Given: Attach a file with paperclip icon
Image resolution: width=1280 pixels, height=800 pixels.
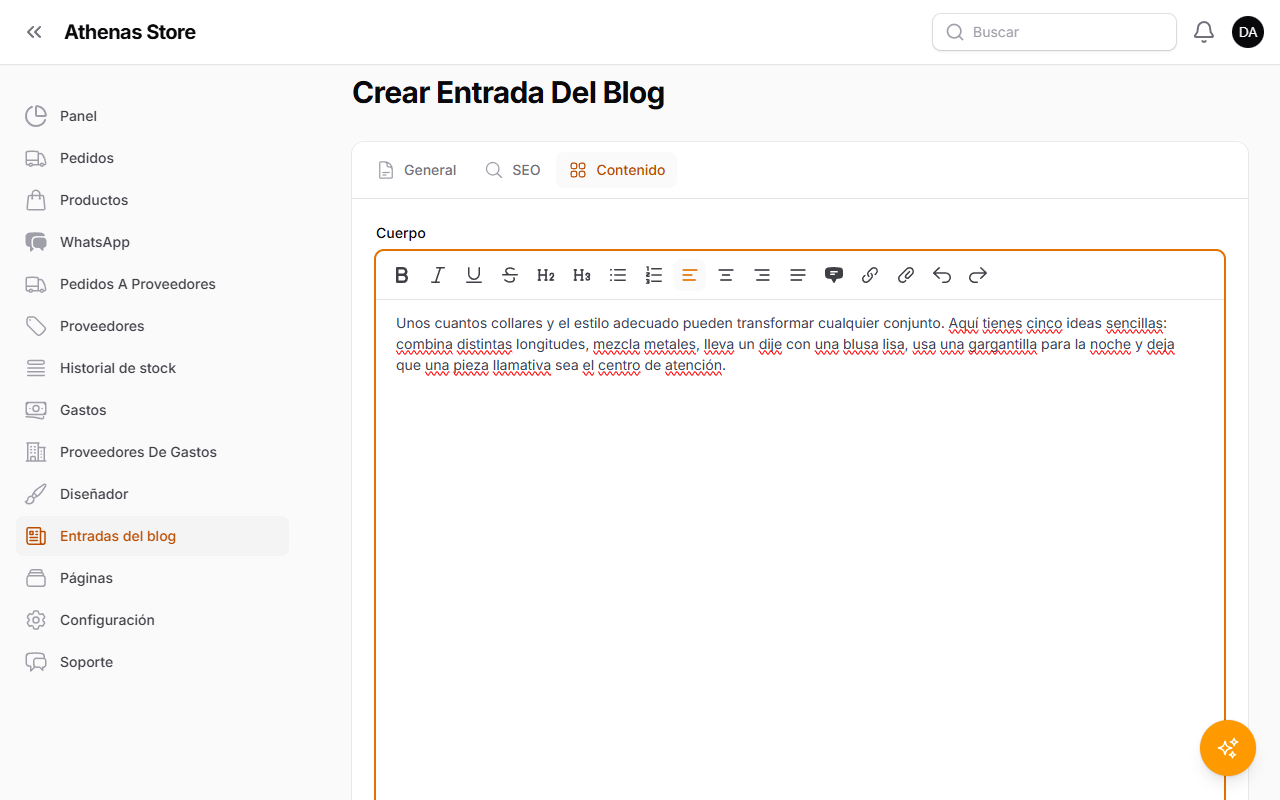Looking at the screenshot, I should [x=906, y=275].
